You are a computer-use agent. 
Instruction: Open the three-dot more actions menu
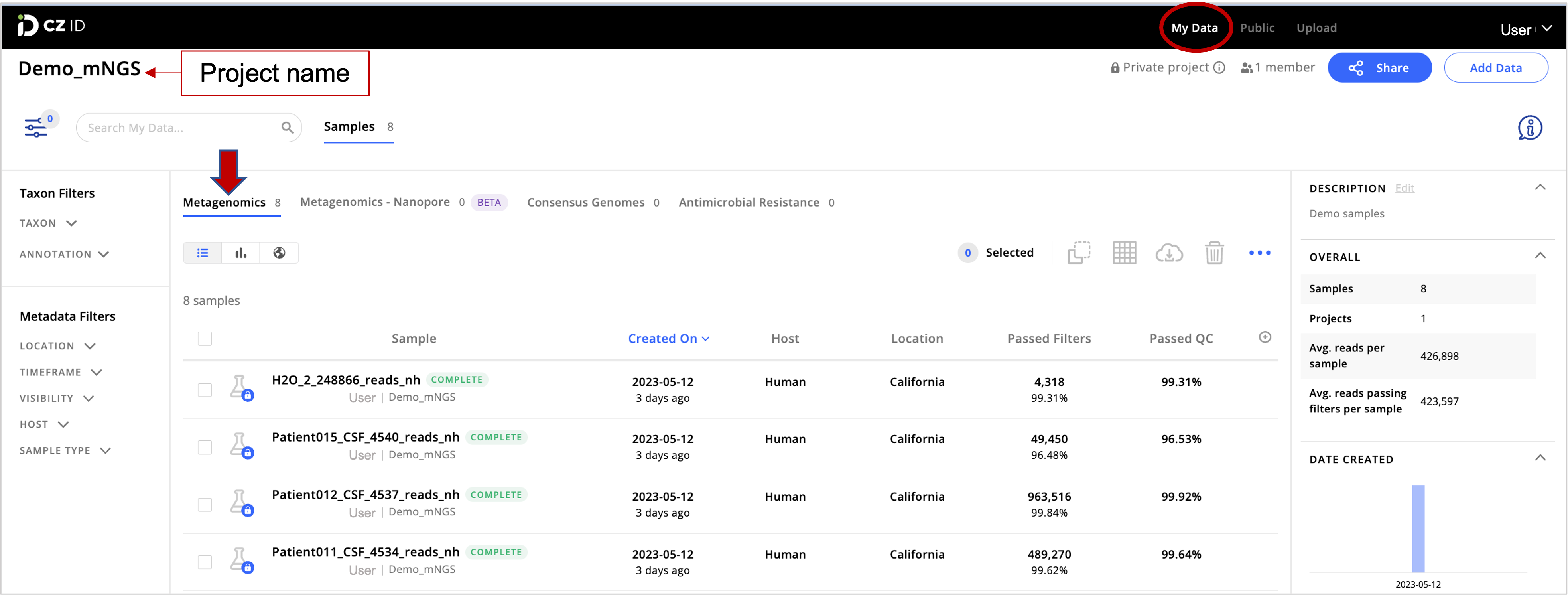click(x=1259, y=253)
